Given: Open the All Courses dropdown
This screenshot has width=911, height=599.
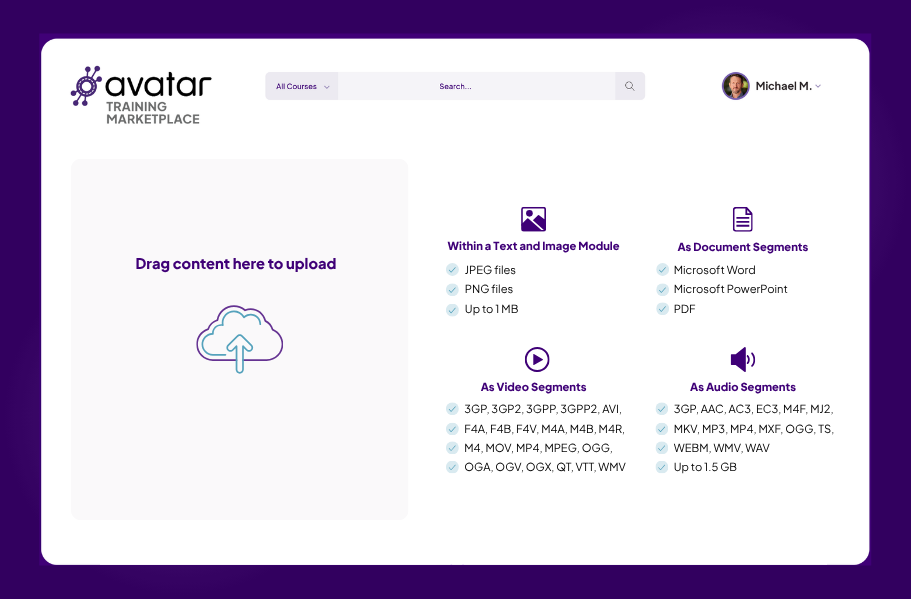Looking at the screenshot, I should pos(301,86).
